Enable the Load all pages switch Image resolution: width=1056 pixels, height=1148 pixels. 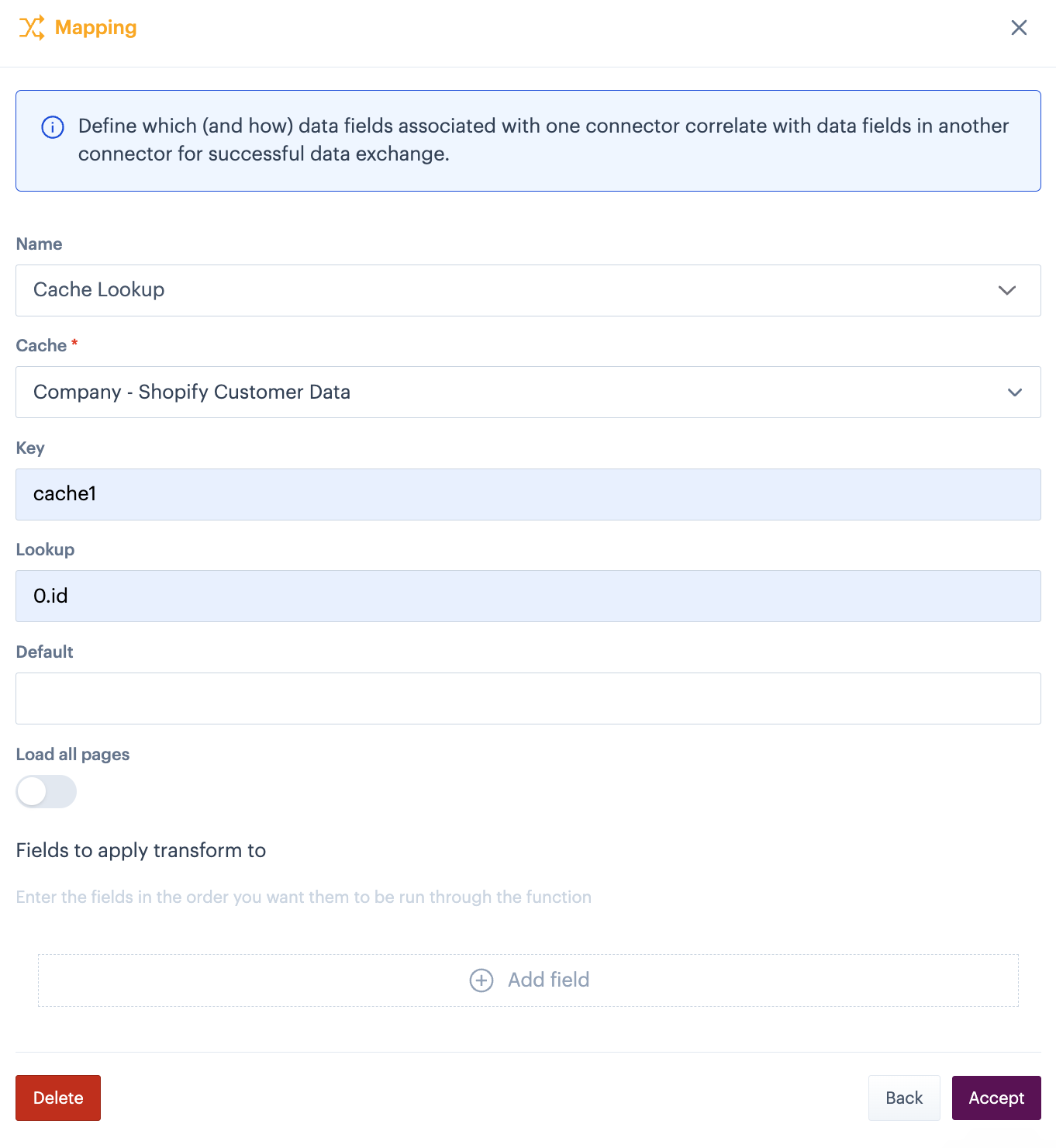[46, 792]
